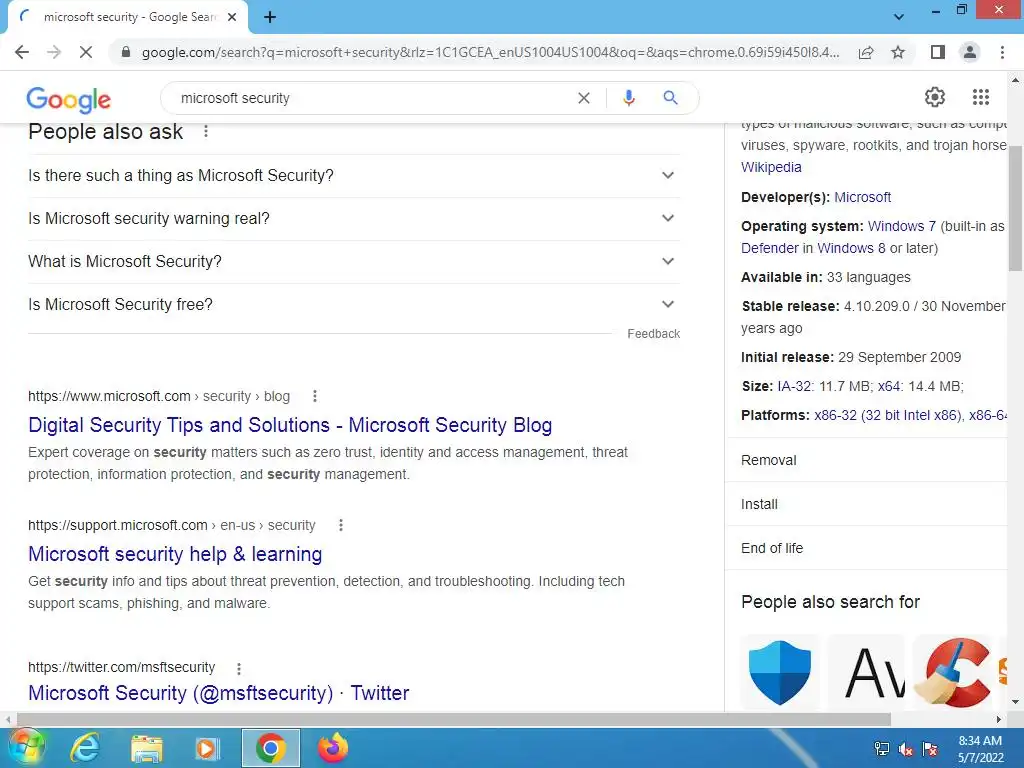Viewport: 1024px width, 768px height.
Task: Clear the search box text
Action: click(584, 98)
